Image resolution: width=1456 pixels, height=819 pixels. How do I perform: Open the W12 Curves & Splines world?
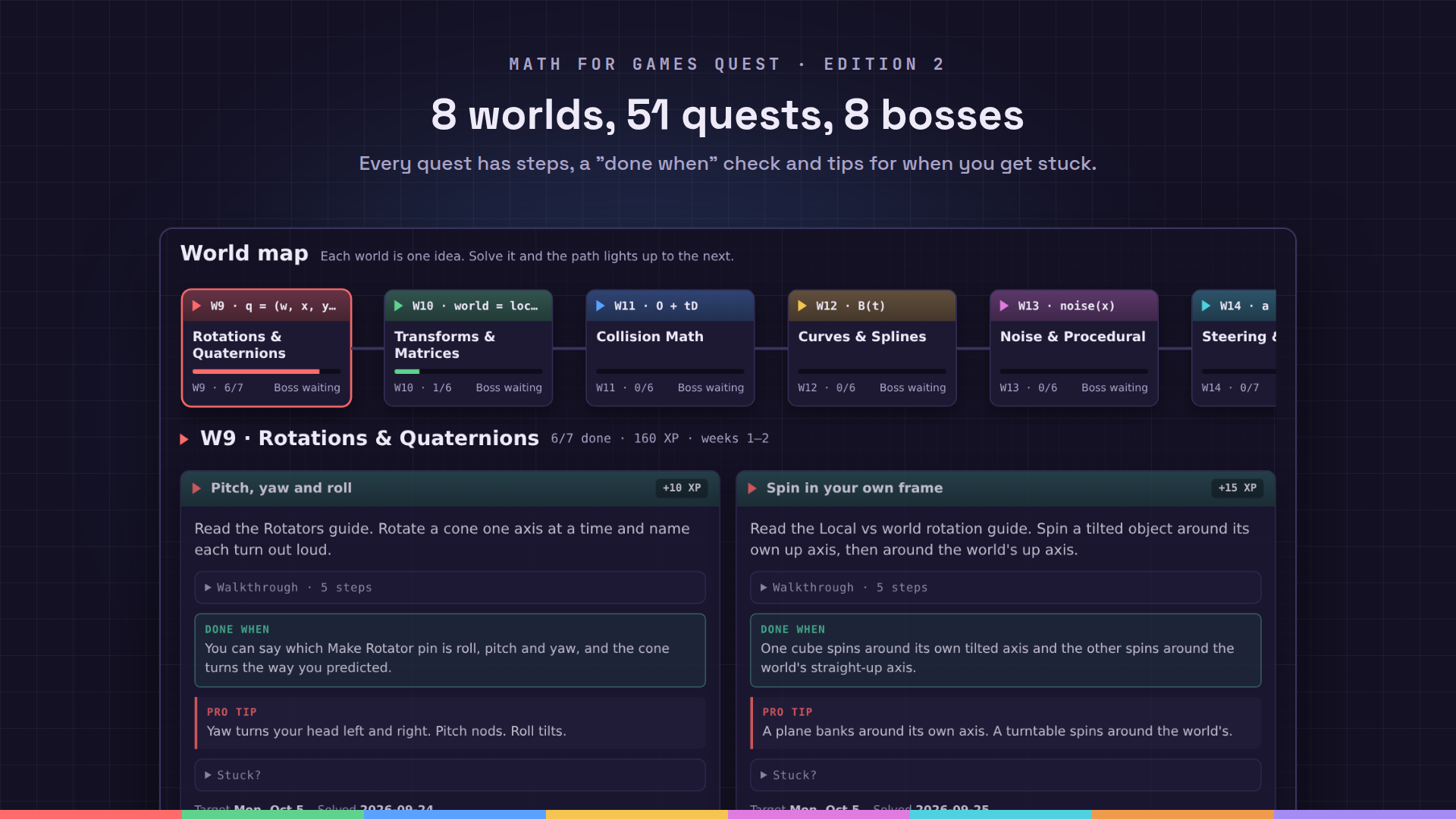click(x=871, y=348)
